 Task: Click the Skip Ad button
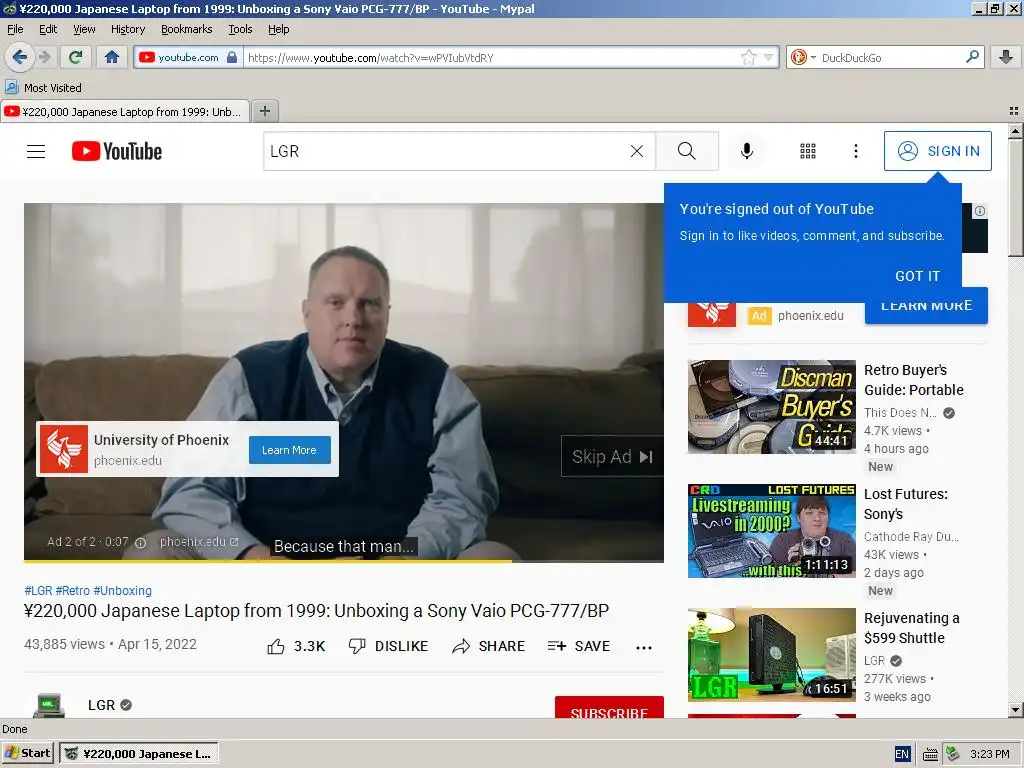point(612,456)
